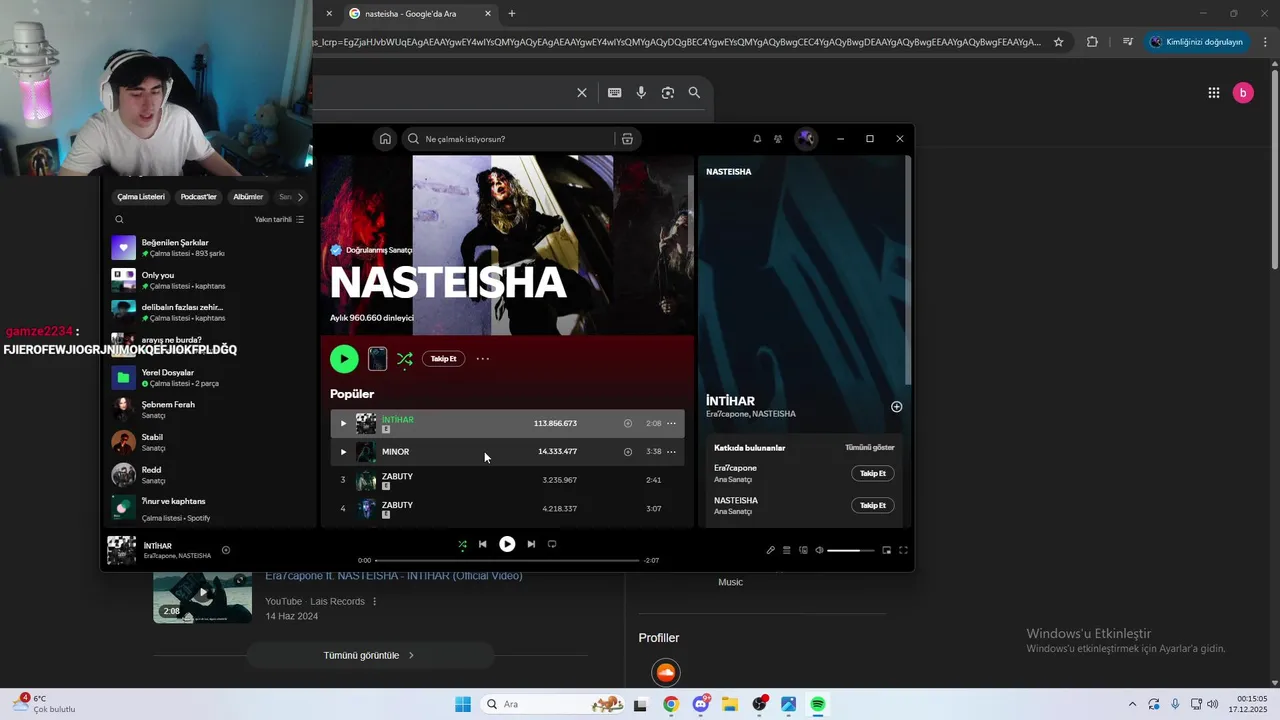Screen dimensions: 1280x720
Task: Select ZABUTY track with 3.235.967 plays
Action: click(x=508, y=480)
